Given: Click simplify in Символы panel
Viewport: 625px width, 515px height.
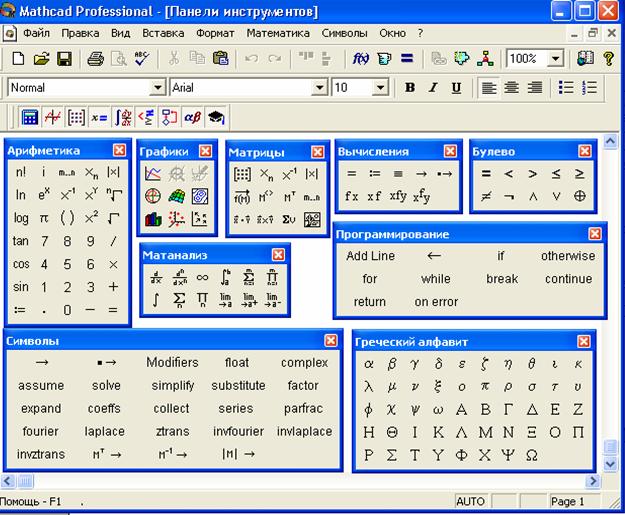Looking at the screenshot, I should (173, 385).
